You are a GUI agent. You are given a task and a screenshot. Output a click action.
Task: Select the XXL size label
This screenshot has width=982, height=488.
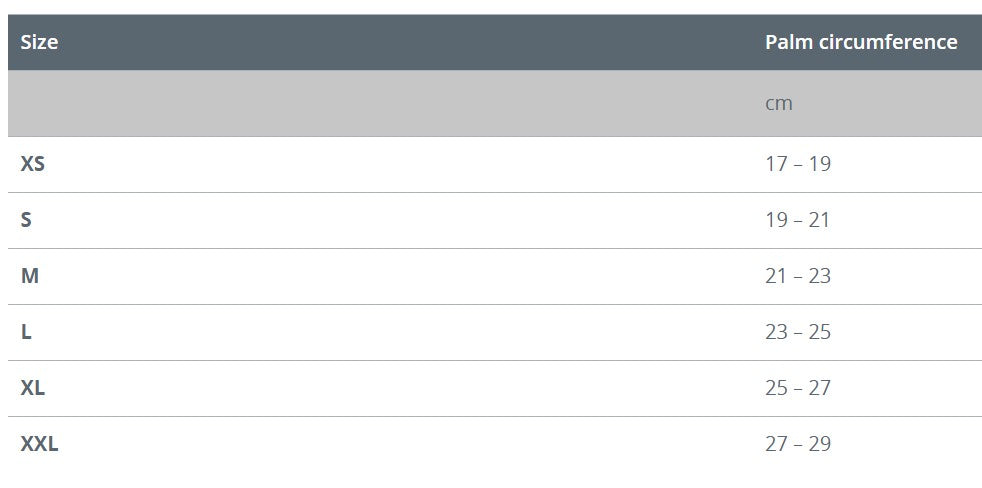tap(40, 444)
